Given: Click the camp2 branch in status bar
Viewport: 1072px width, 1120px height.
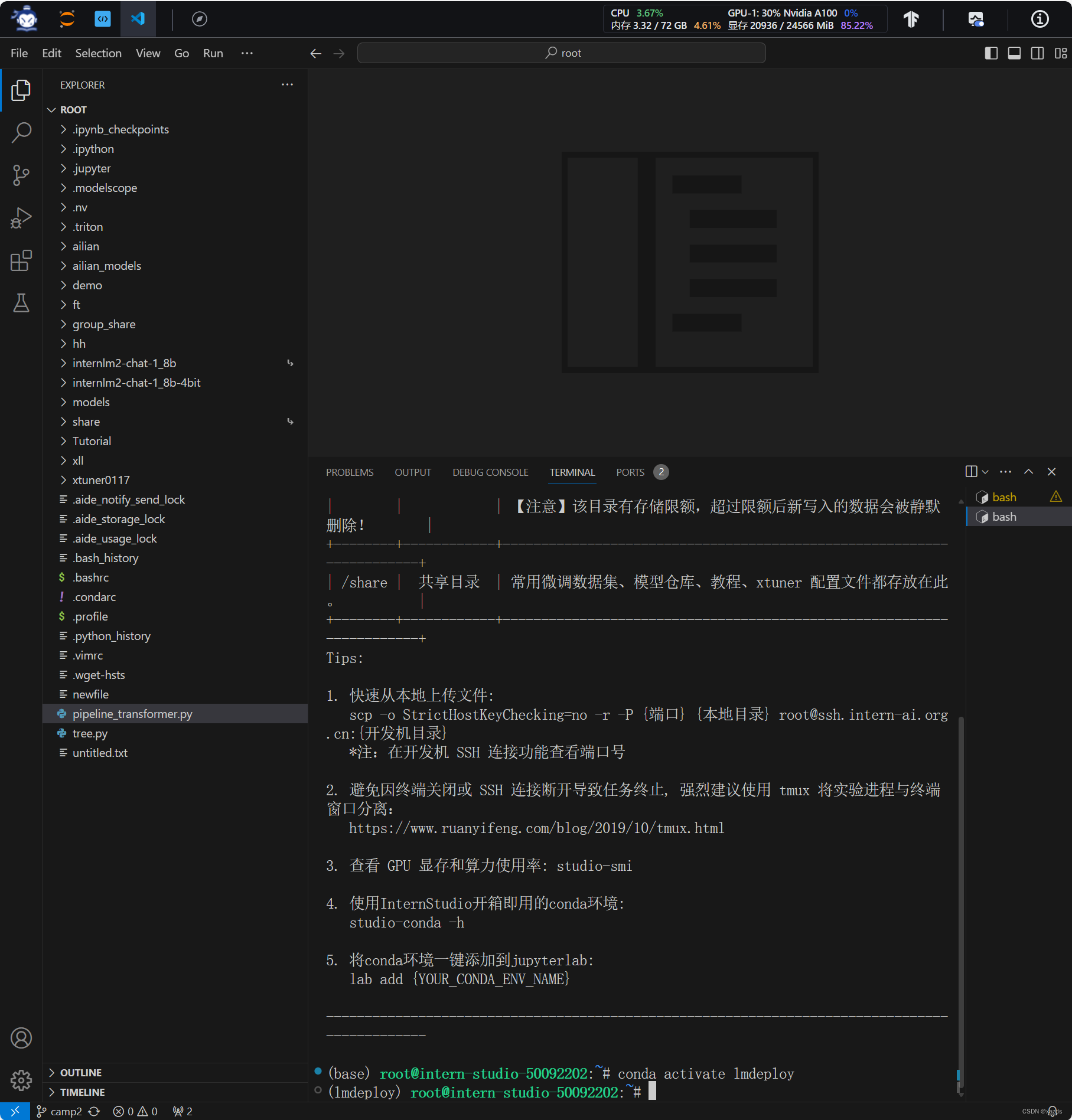Looking at the screenshot, I should click(x=60, y=1111).
